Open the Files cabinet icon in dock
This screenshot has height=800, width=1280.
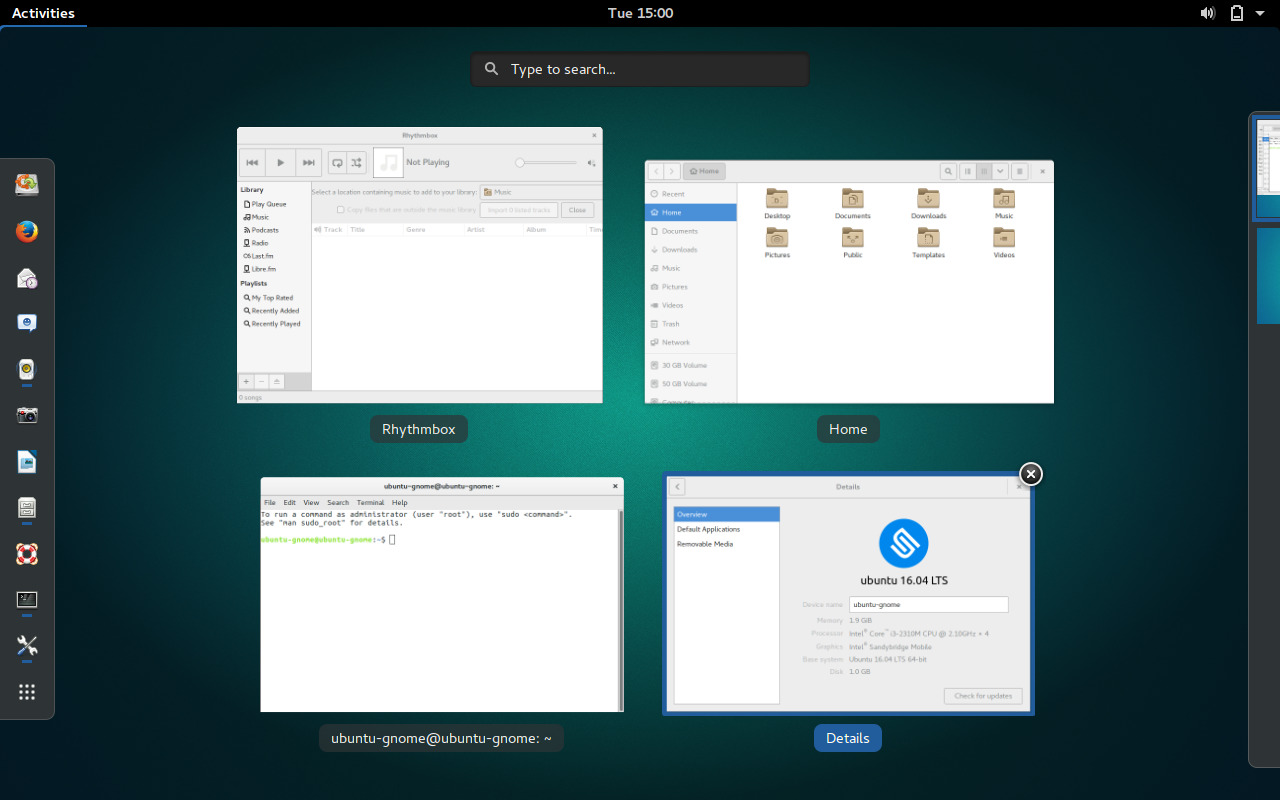pyautogui.click(x=27, y=508)
